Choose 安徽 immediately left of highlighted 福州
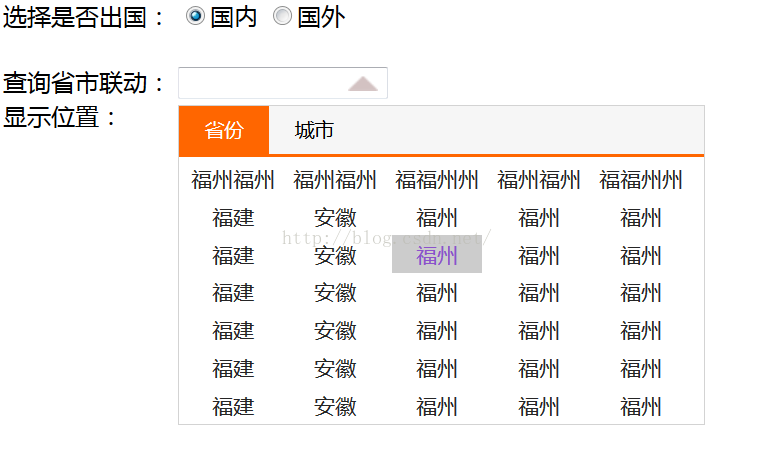Screen dimensions: 757x454 click(335, 256)
